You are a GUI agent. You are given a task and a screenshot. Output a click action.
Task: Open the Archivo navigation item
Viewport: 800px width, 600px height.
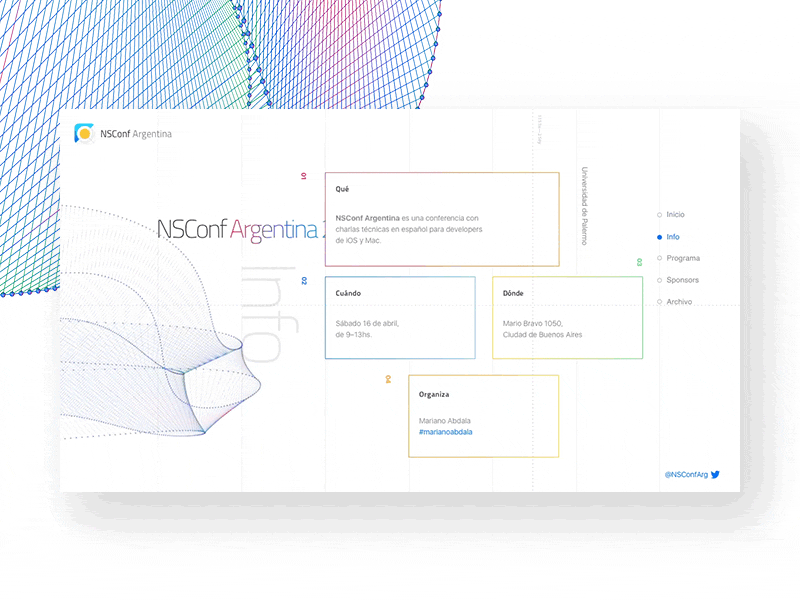pyautogui.click(x=679, y=302)
